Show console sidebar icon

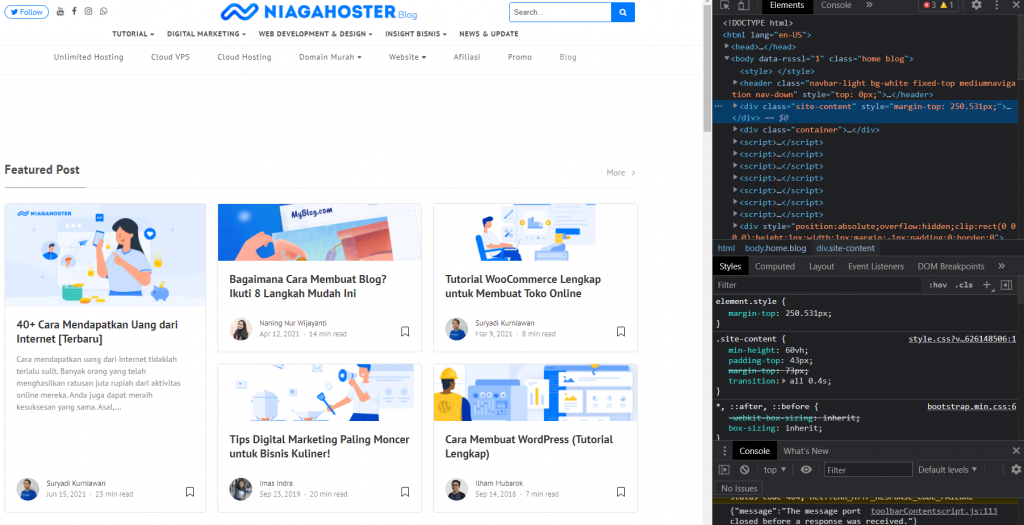coord(724,469)
